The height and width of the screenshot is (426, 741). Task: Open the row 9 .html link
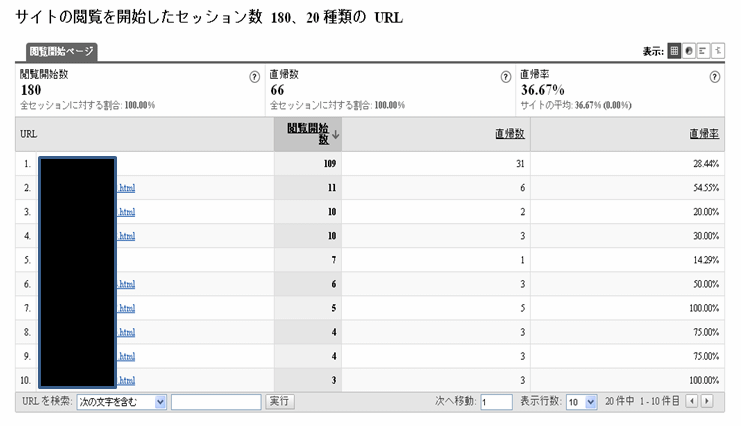[126, 356]
